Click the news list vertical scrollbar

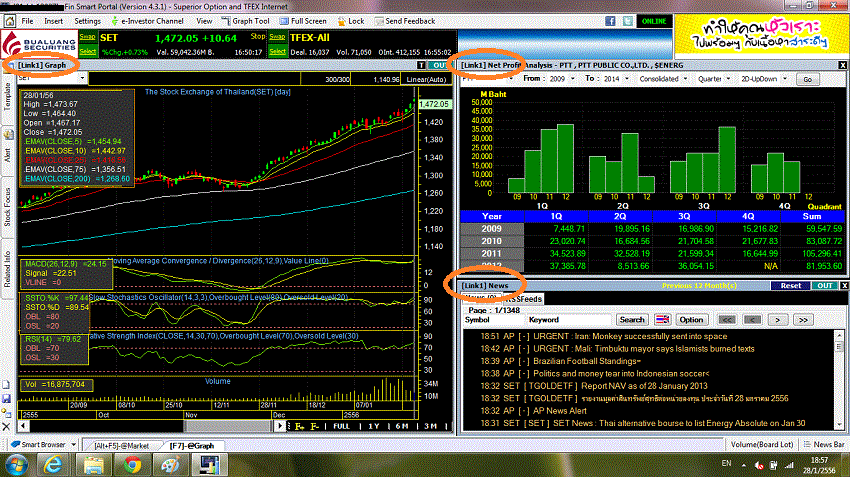(x=839, y=380)
